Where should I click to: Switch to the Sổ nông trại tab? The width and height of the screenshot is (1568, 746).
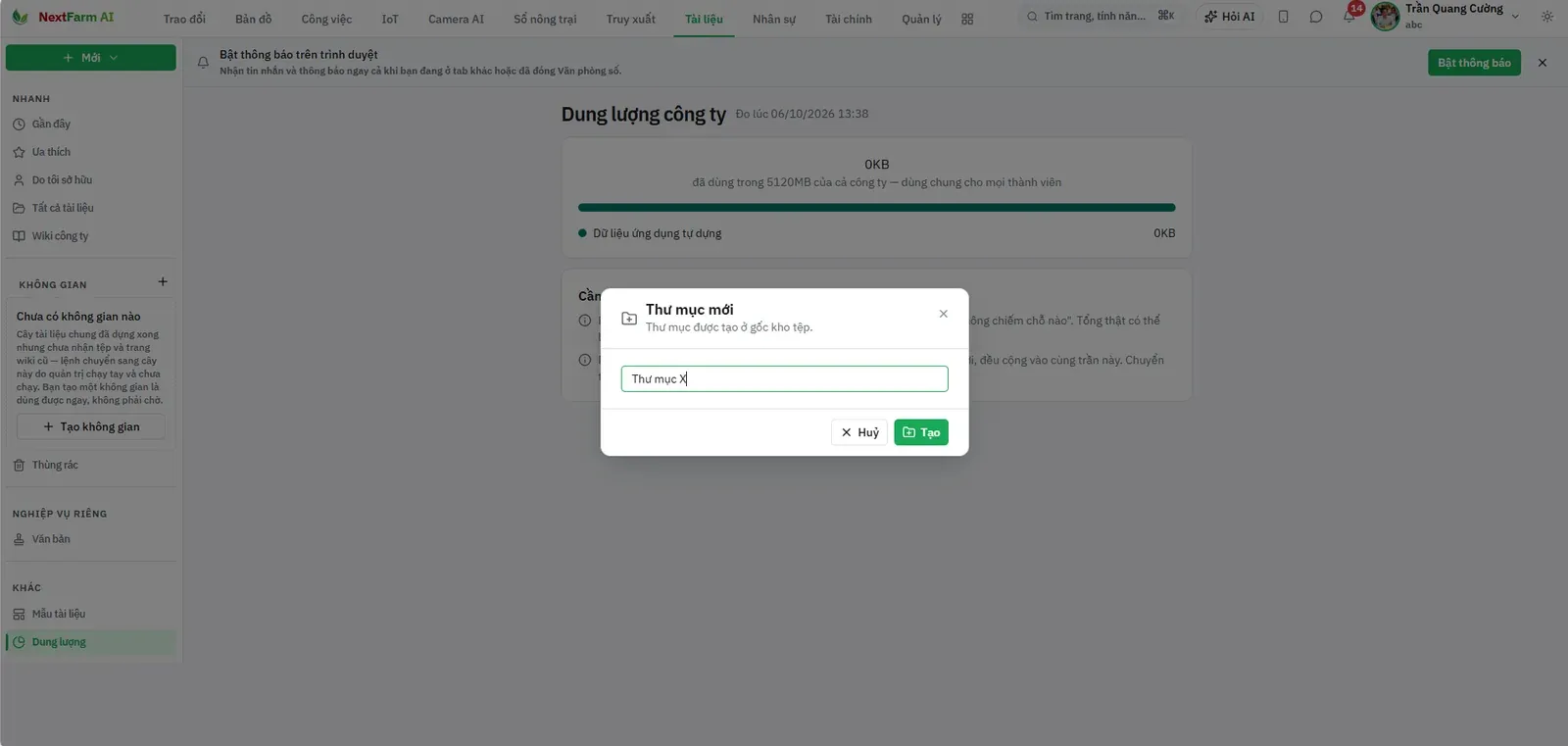545,19
